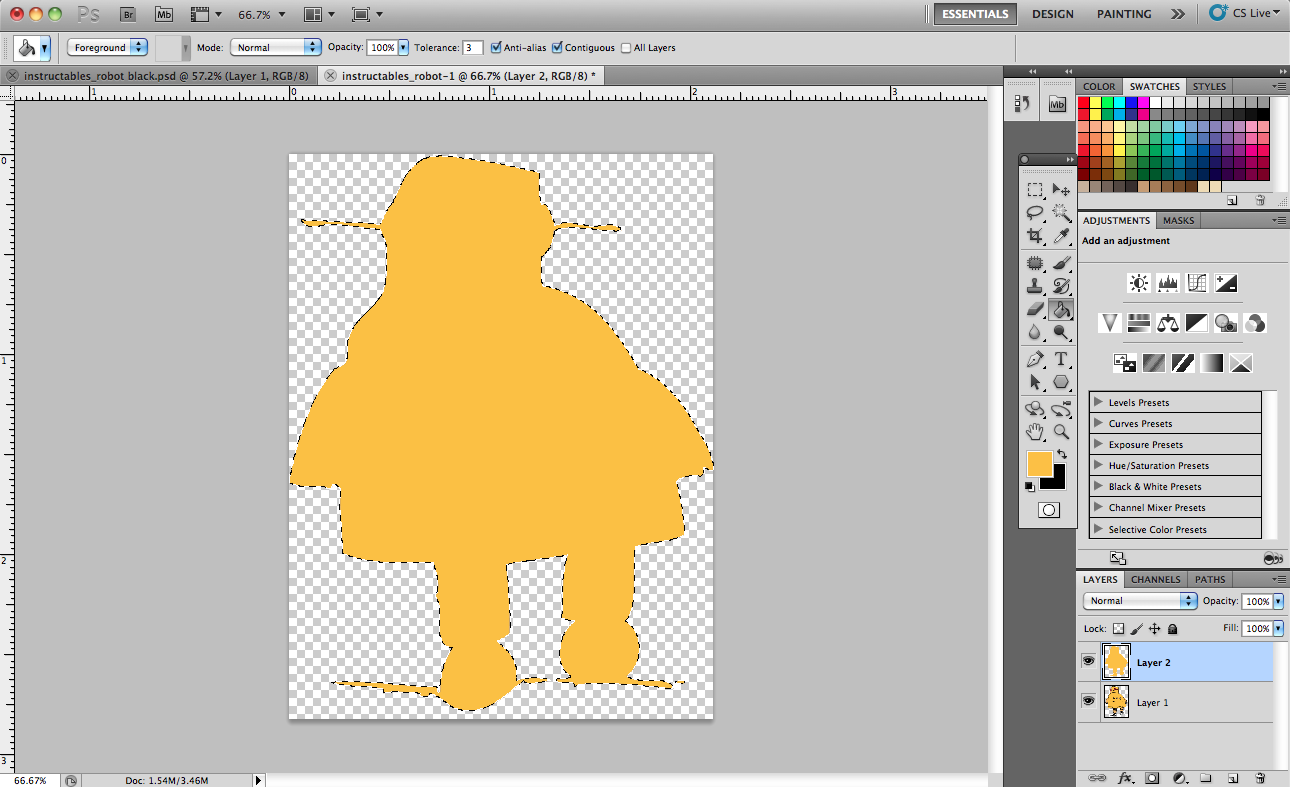
Task: Add a Brightness/Contrast adjustment
Action: click(x=1139, y=283)
